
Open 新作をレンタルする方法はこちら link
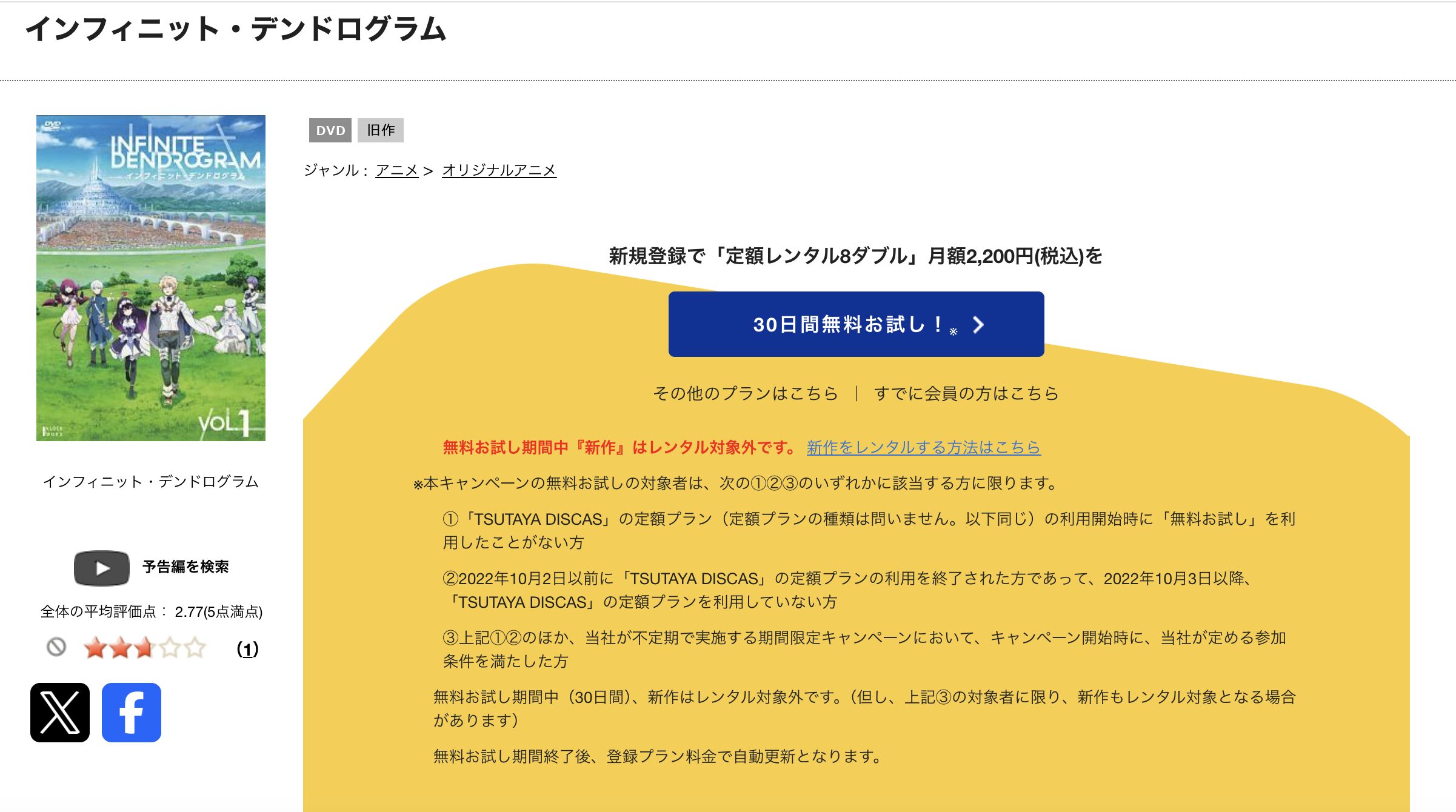pyautogui.click(x=924, y=447)
